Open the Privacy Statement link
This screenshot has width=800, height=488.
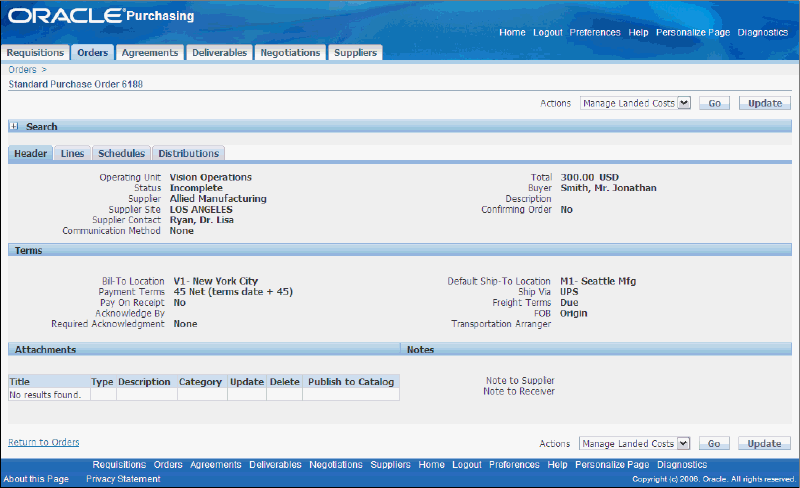tap(123, 479)
